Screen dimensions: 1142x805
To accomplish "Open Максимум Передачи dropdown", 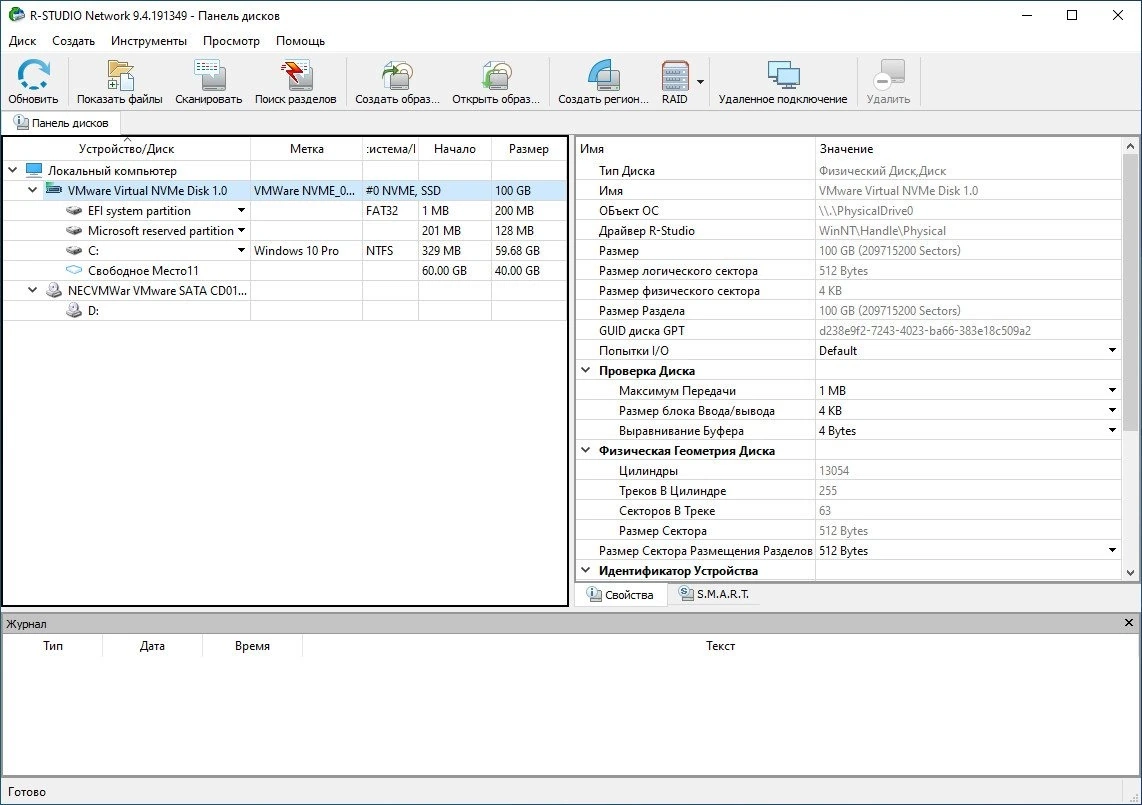I will (1112, 390).
